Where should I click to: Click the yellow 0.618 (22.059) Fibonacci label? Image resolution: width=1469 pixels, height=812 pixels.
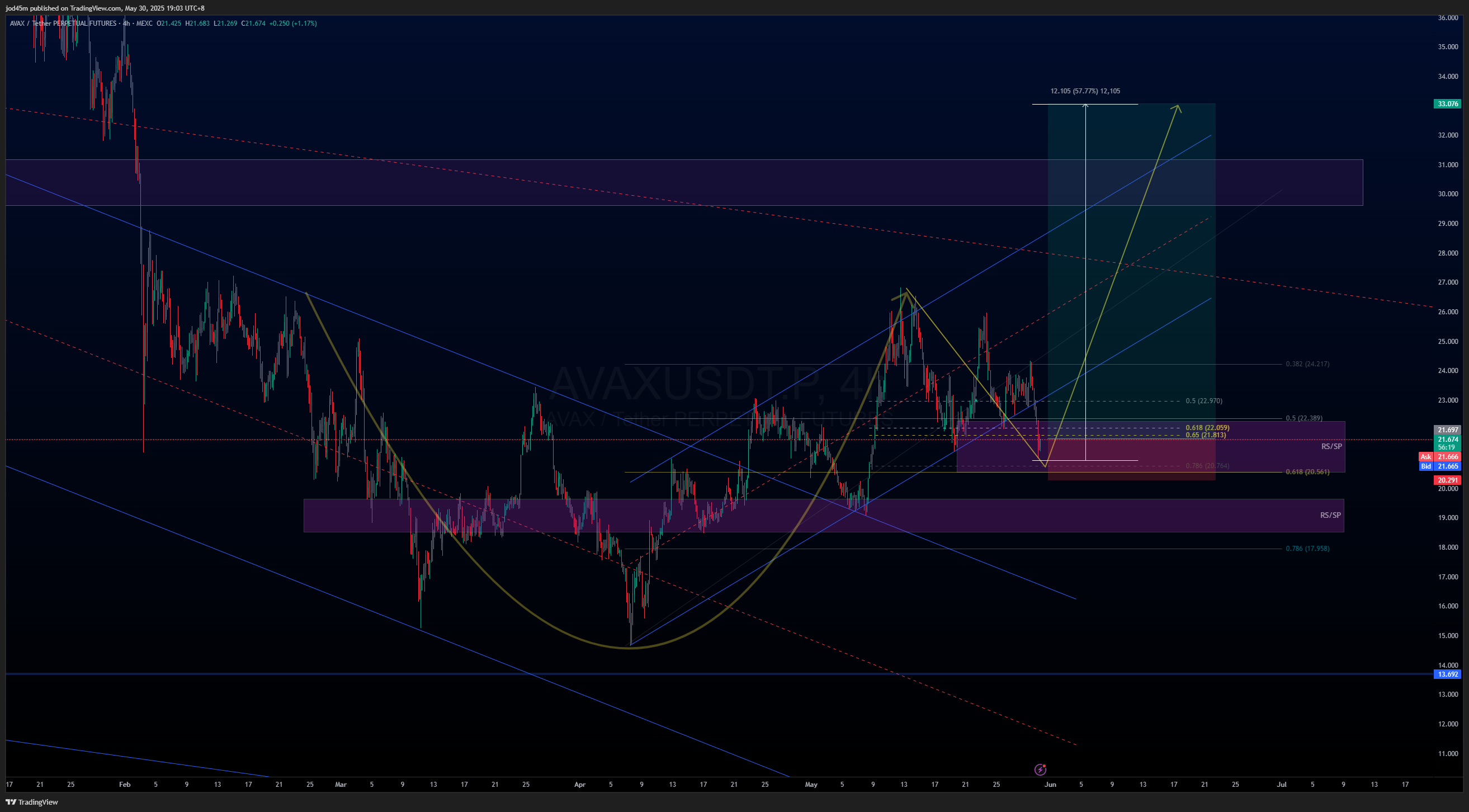click(1207, 428)
